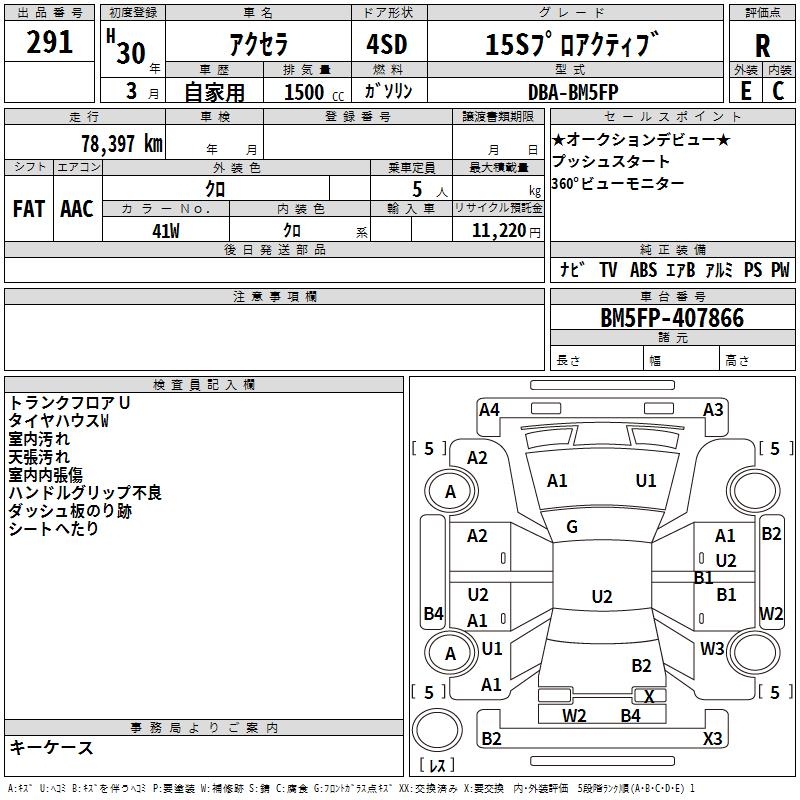Click the 幅 dimension field
The image size is (800, 800).
click(681, 360)
